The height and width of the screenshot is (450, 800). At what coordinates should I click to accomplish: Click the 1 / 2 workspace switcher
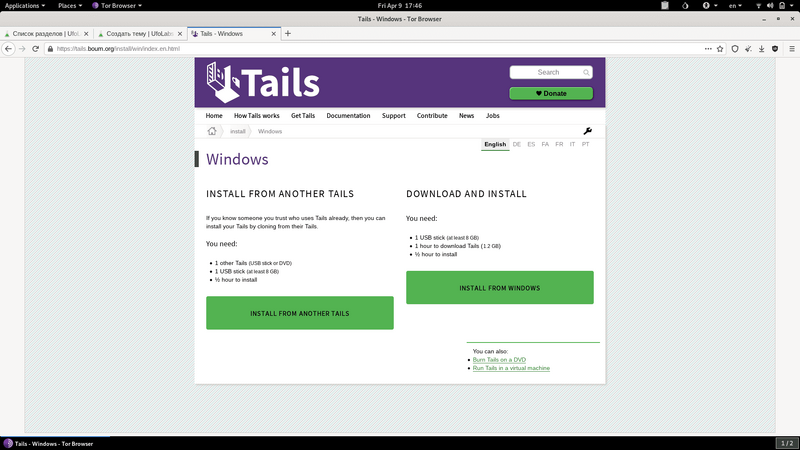coord(787,443)
